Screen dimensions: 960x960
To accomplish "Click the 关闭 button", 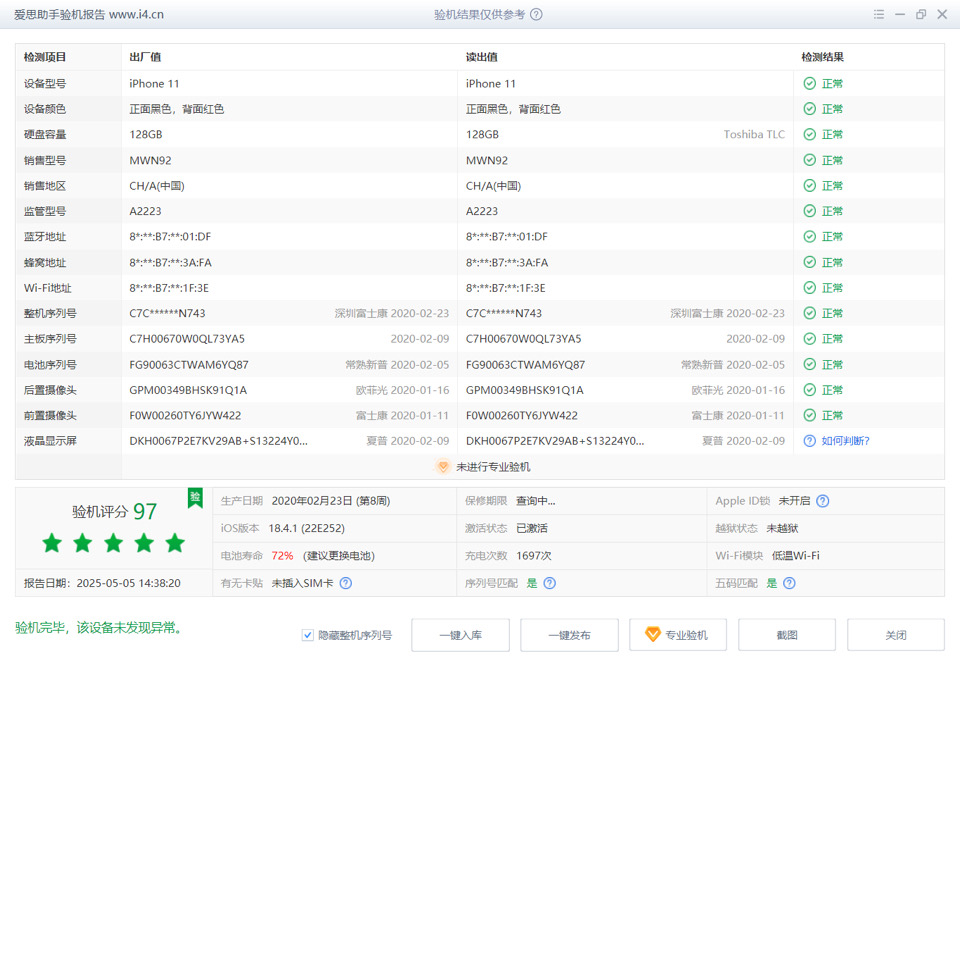I will (896, 635).
